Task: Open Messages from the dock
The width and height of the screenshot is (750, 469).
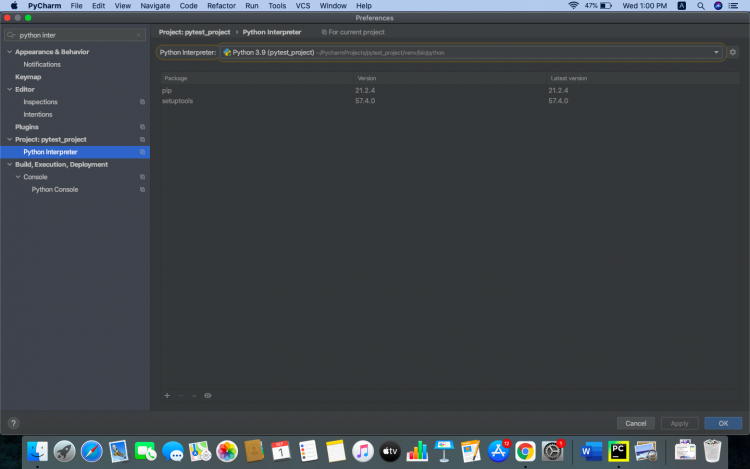Action: tap(173, 451)
